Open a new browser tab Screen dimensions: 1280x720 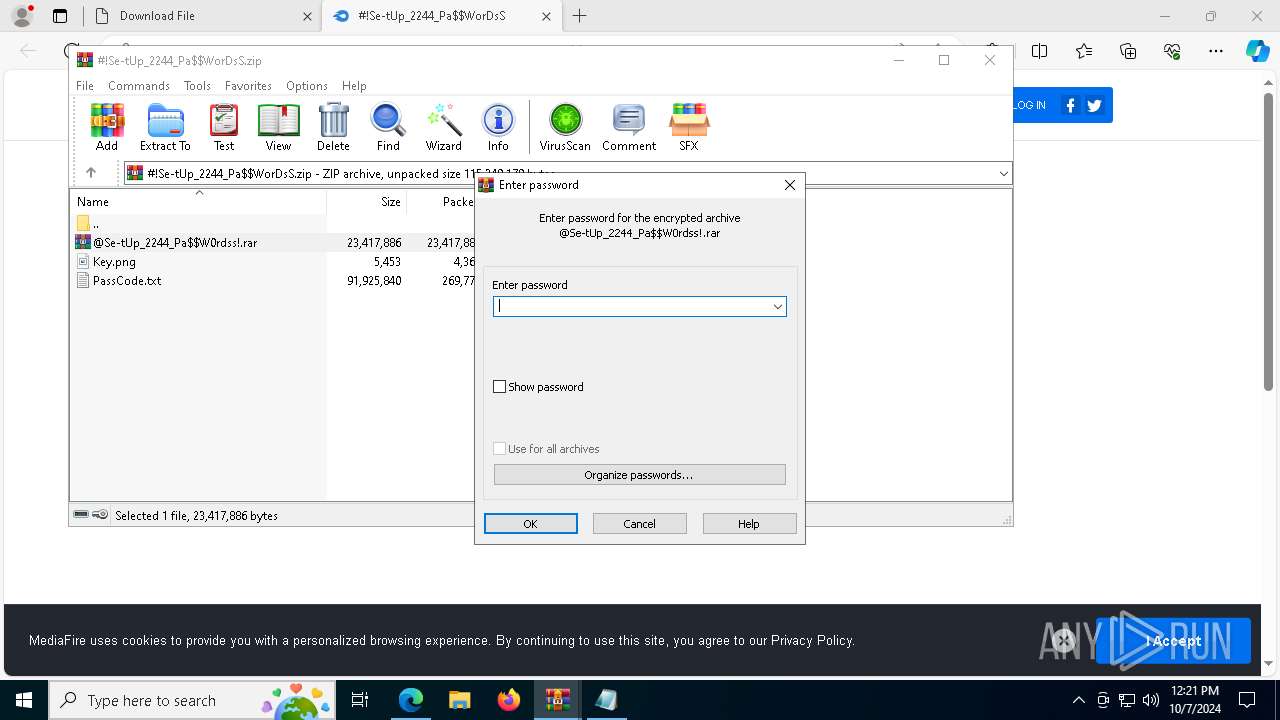pyautogui.click(x=579, y=16)
